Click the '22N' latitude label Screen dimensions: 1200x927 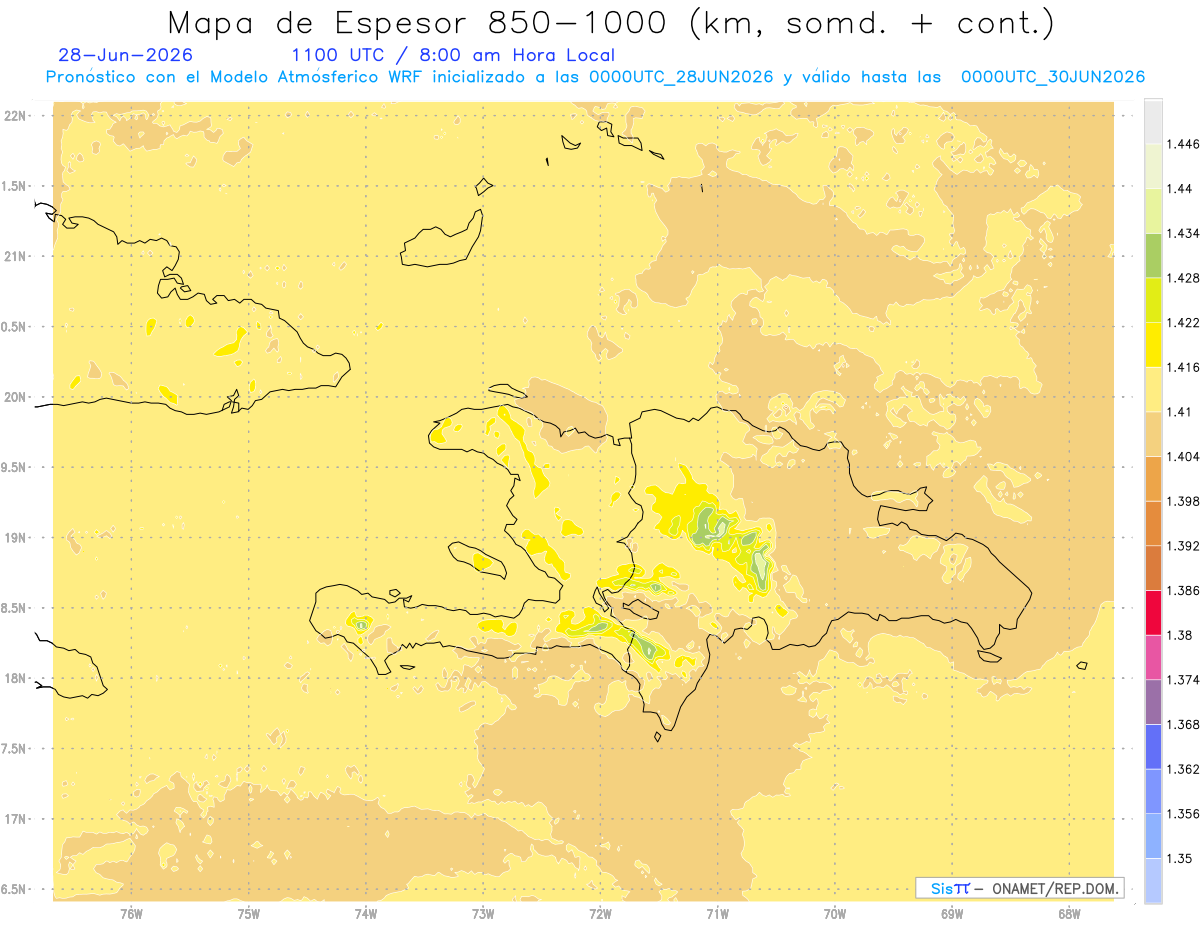(15, 116)
